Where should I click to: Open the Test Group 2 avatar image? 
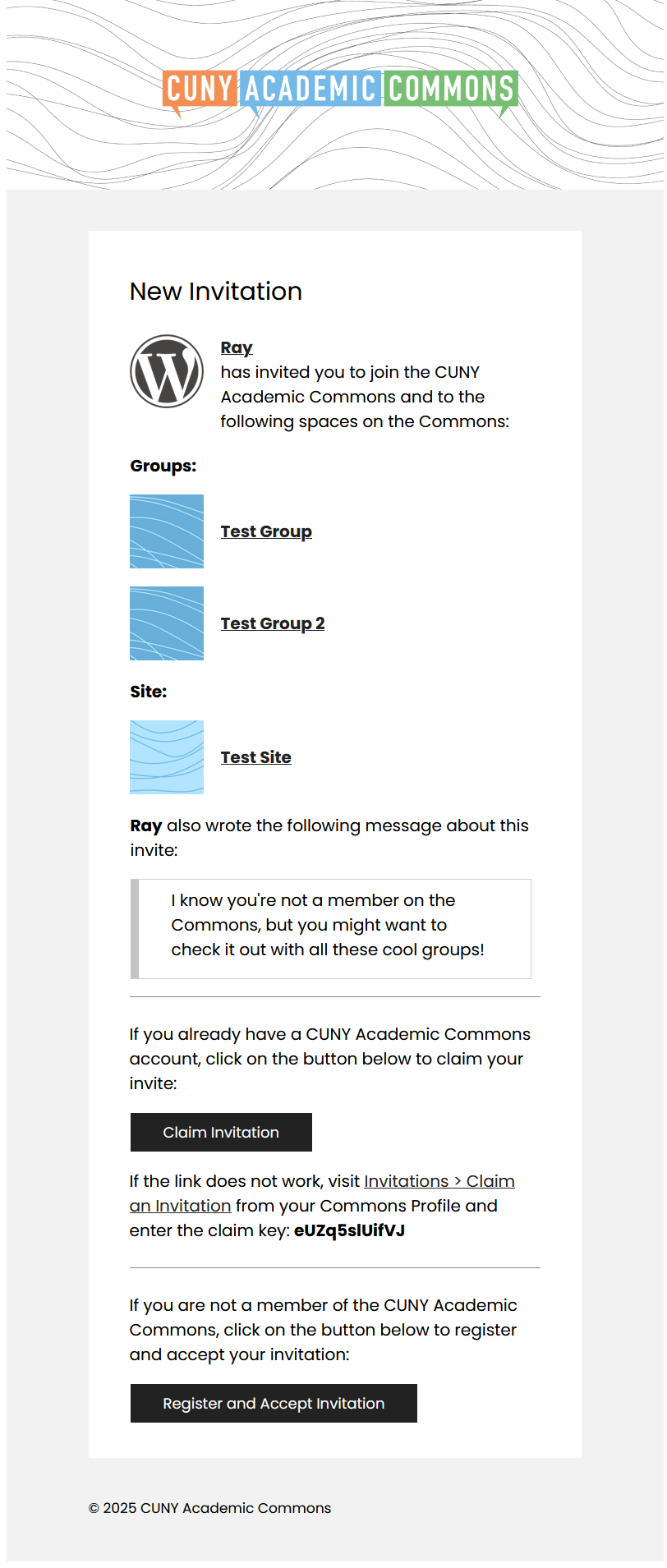[167, 623]
